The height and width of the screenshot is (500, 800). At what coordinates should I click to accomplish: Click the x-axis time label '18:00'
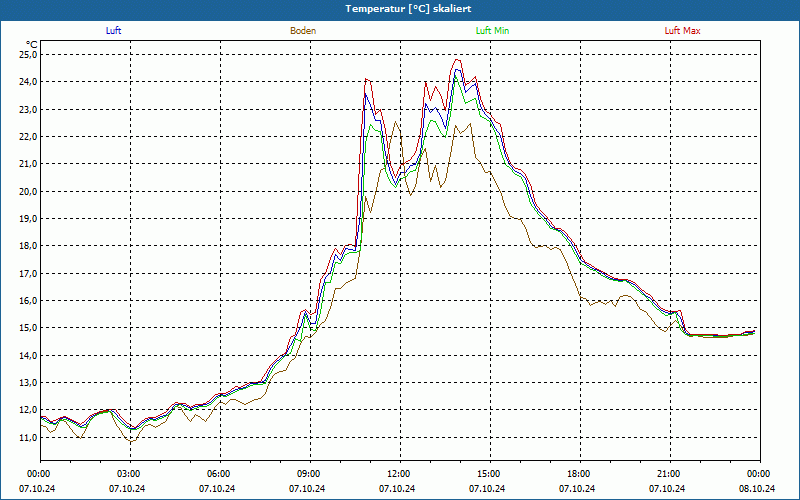(x=580, y=474)
